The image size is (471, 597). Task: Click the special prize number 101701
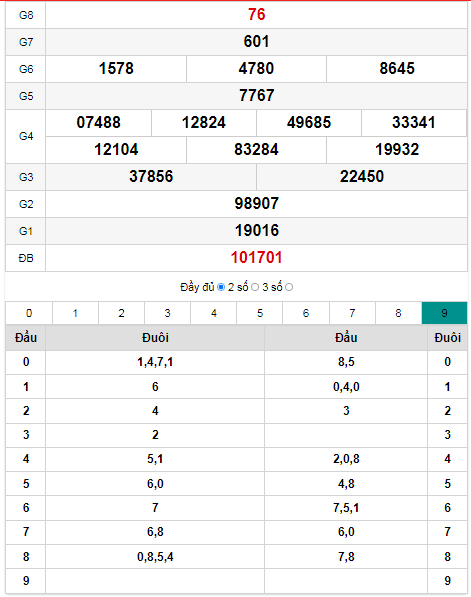(256, 258)
